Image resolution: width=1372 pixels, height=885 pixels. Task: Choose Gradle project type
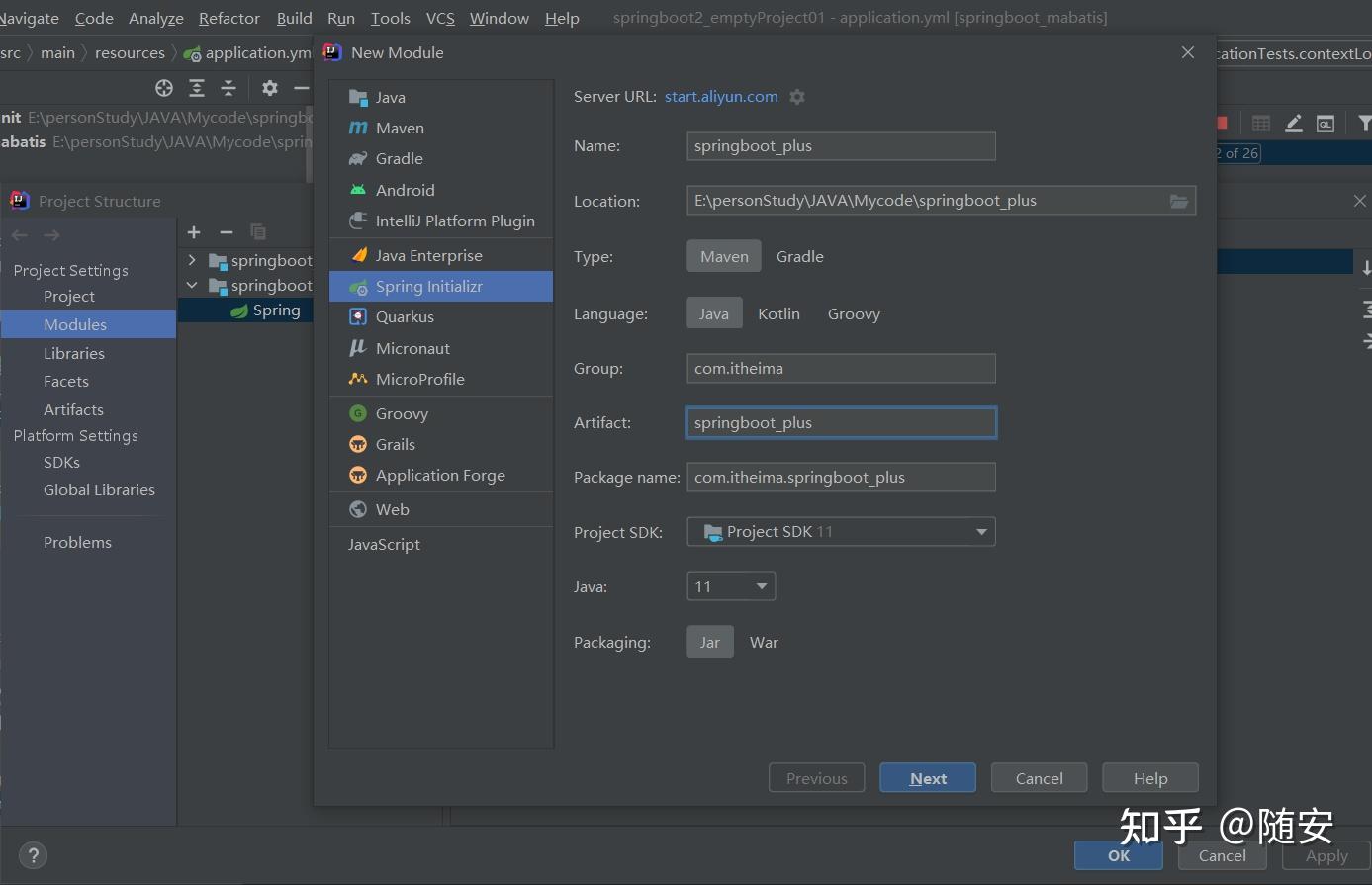(x=799, y=256)
